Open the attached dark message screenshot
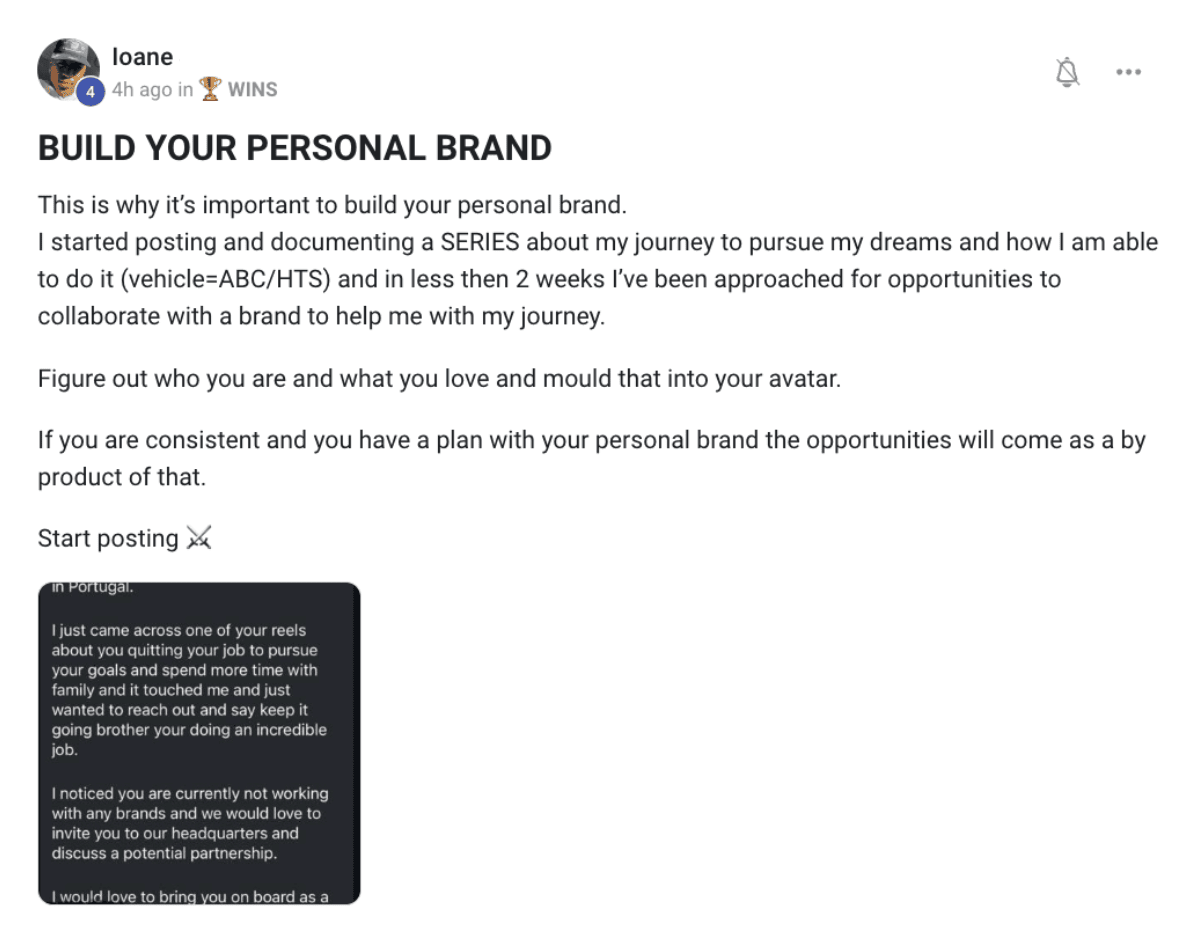This screenshot has width=1188, height=930. 199,743
